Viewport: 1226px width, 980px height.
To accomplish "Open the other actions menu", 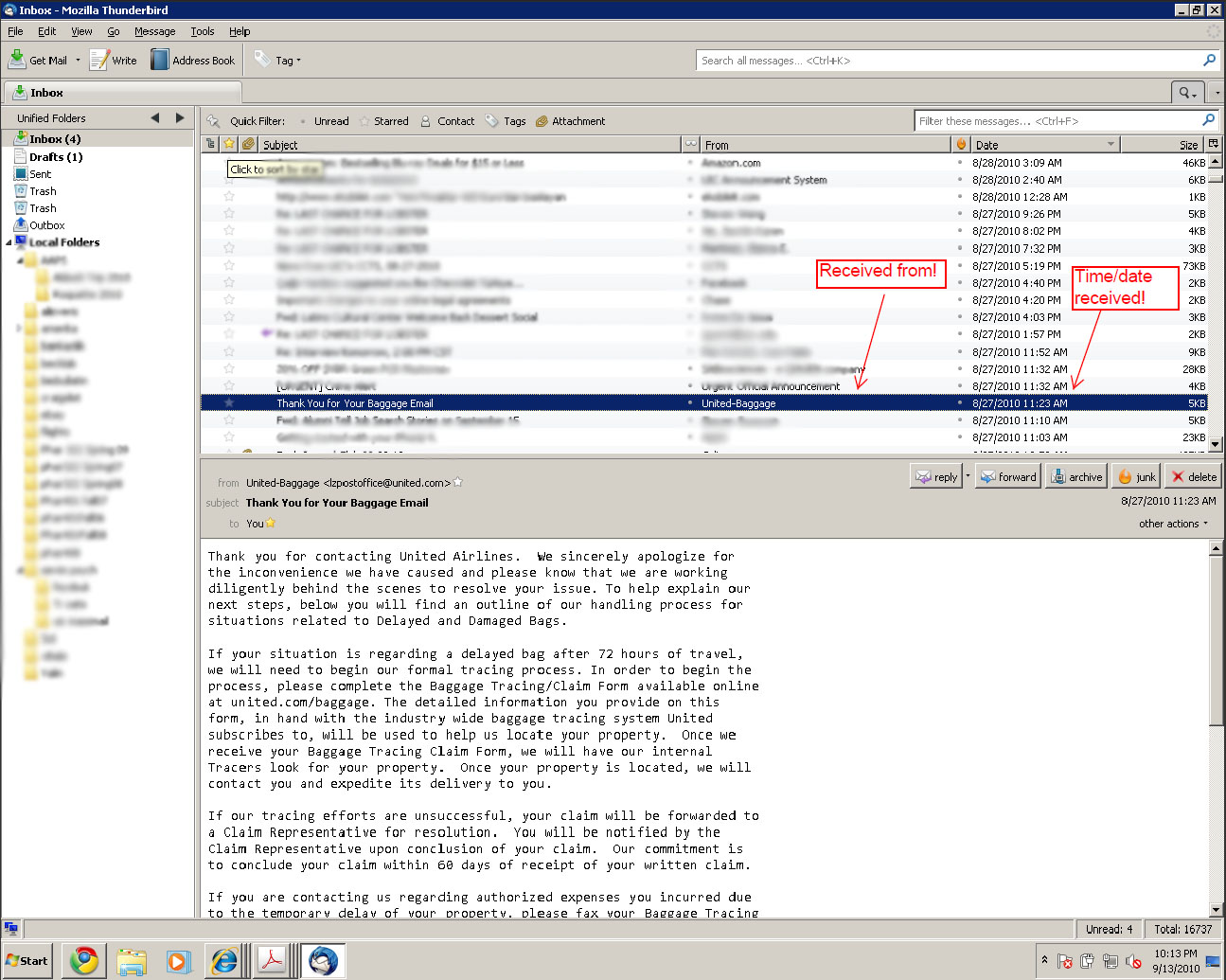I will 1174,523.
